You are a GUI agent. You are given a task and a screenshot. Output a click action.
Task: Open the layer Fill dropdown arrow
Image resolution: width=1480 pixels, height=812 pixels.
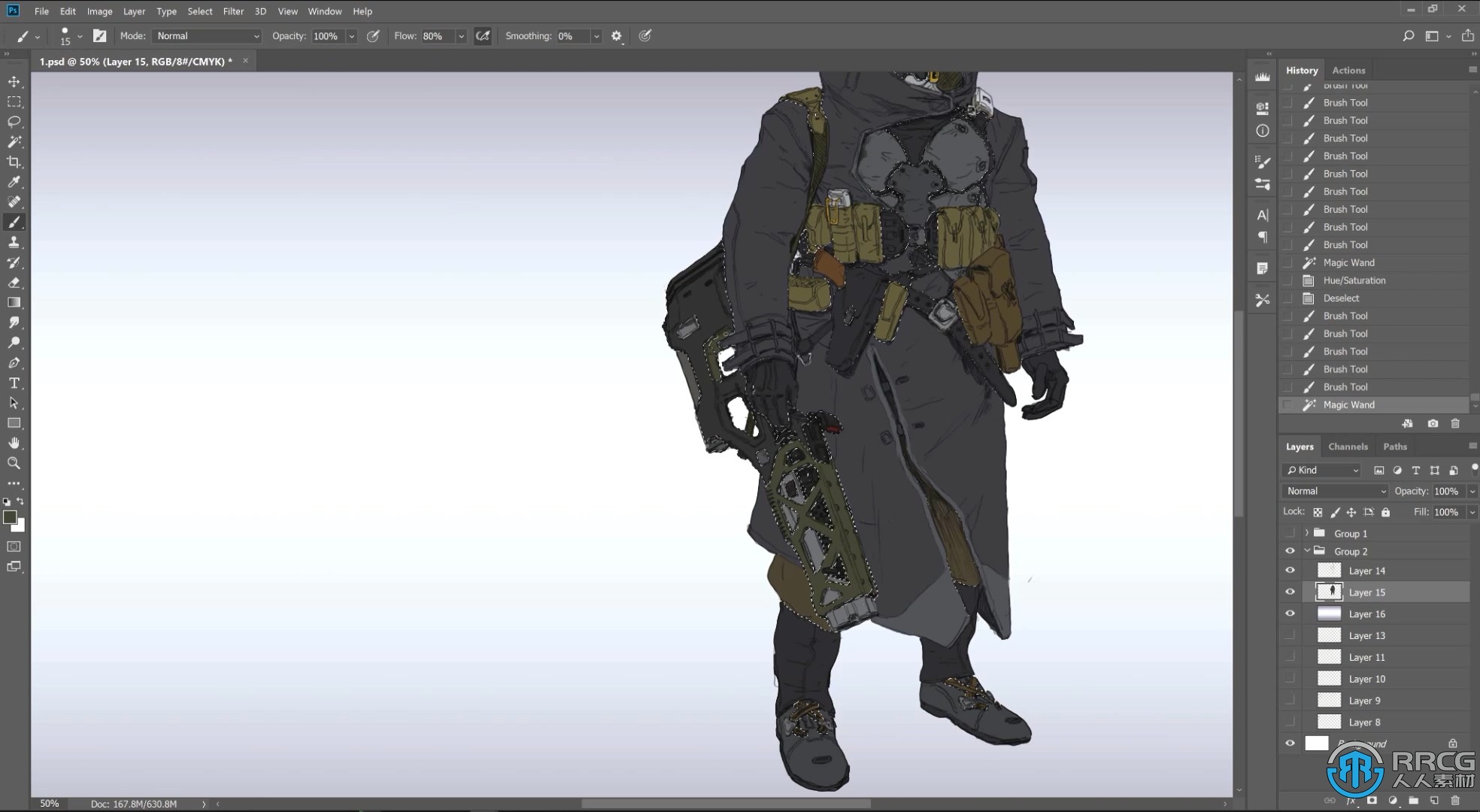click(1472, 512)
